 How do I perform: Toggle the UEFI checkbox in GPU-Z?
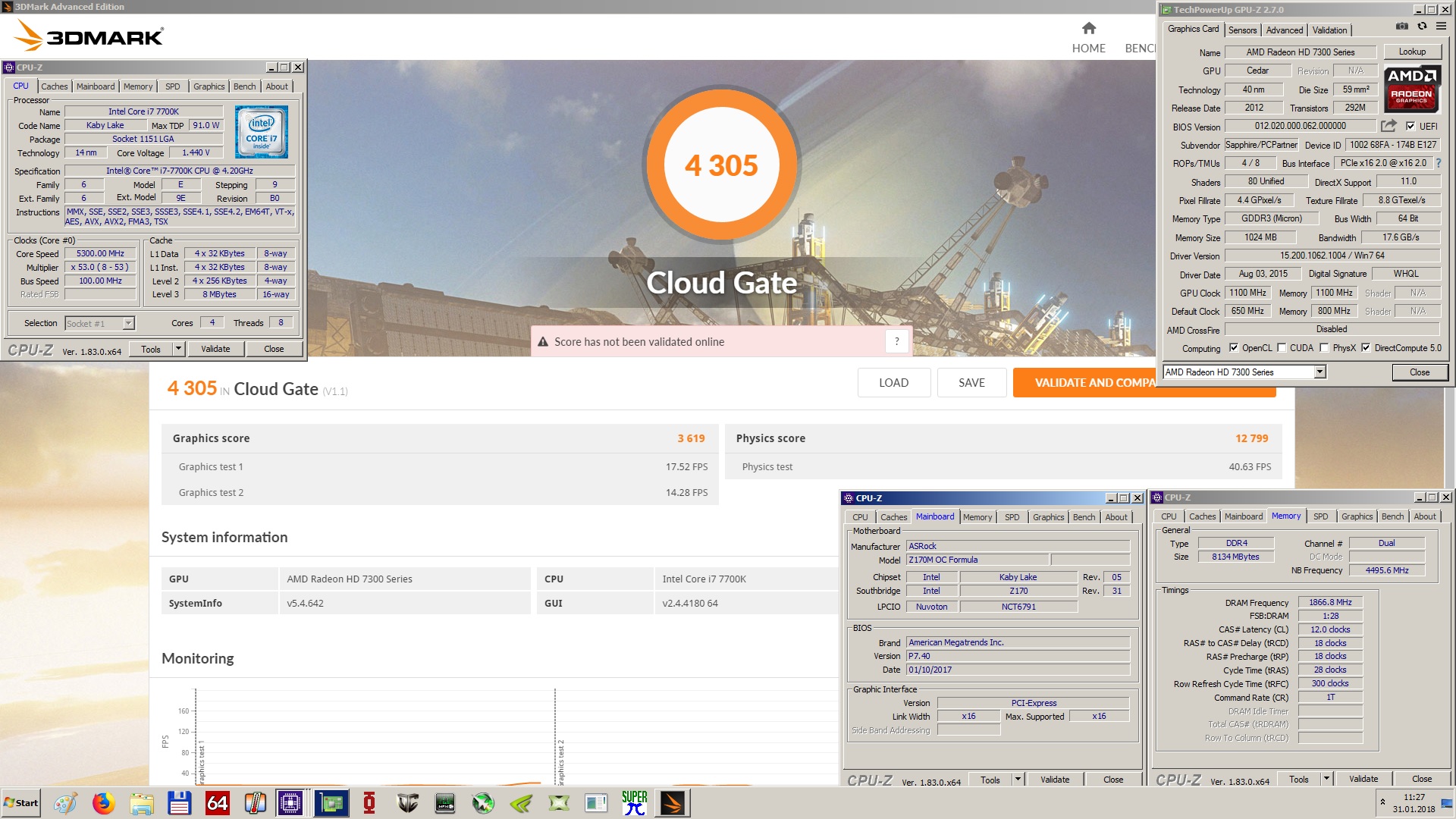pos(1410,127)
